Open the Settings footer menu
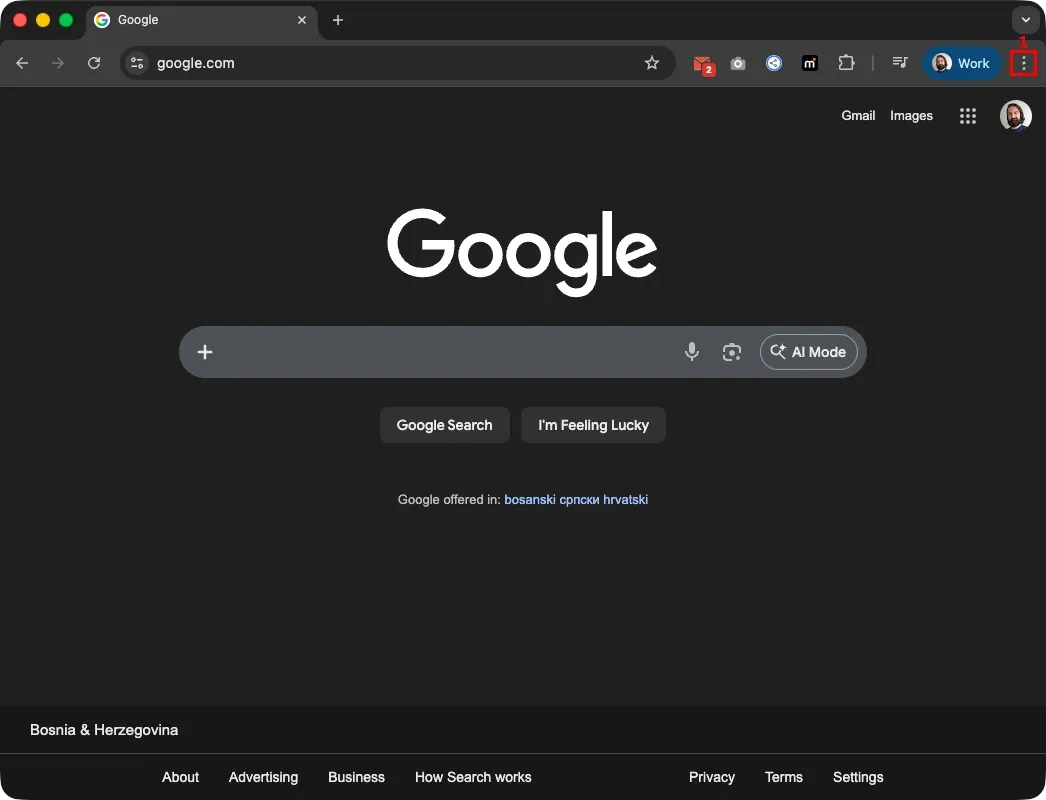The width and height of the screenshot is (1046, 800). 858,777
